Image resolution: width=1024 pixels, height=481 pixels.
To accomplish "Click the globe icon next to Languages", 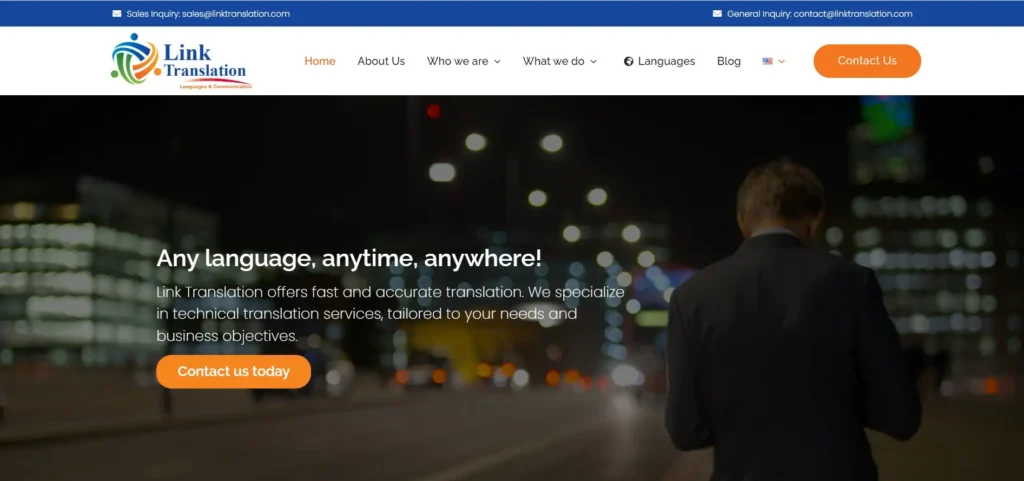I will [x=629, y=61].
